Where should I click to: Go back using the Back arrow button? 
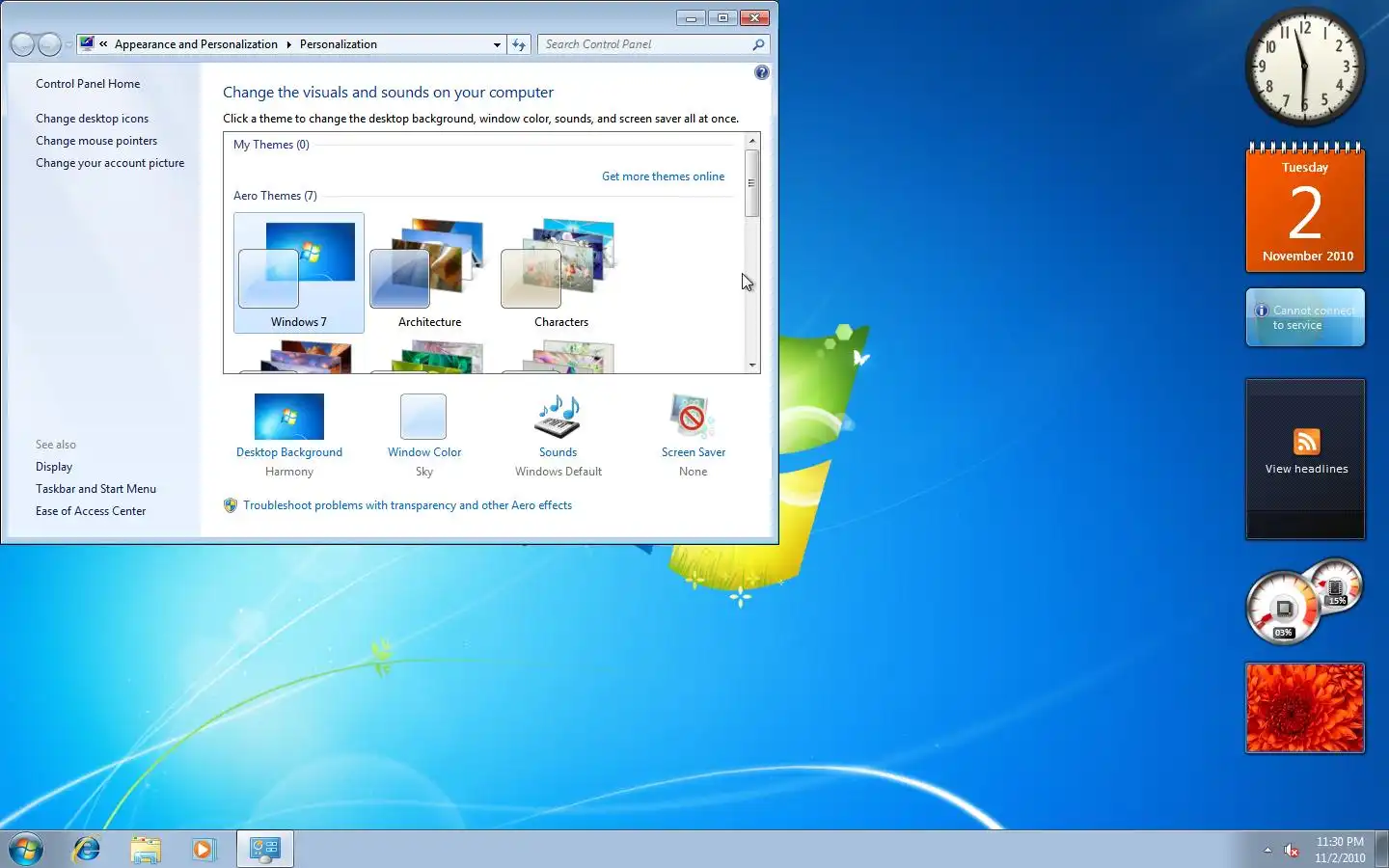coord(22,44)
